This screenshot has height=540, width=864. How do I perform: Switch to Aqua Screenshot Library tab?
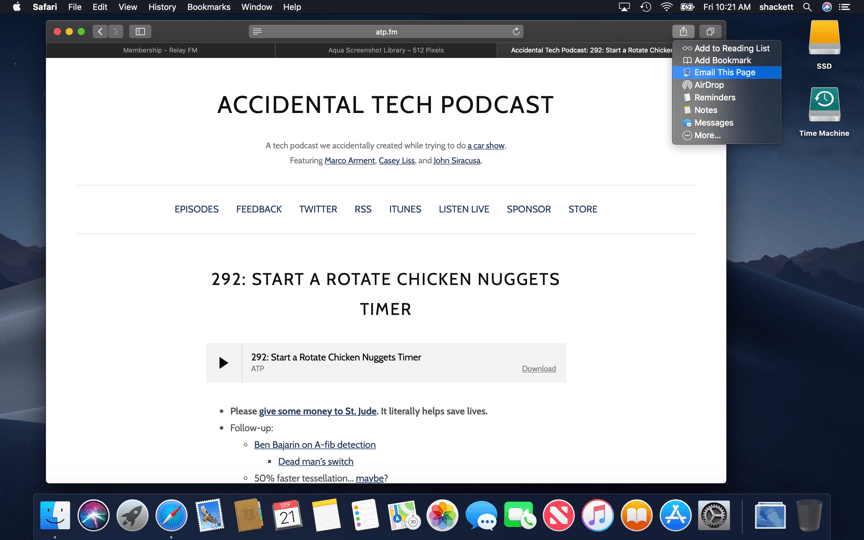coord(386,50)
